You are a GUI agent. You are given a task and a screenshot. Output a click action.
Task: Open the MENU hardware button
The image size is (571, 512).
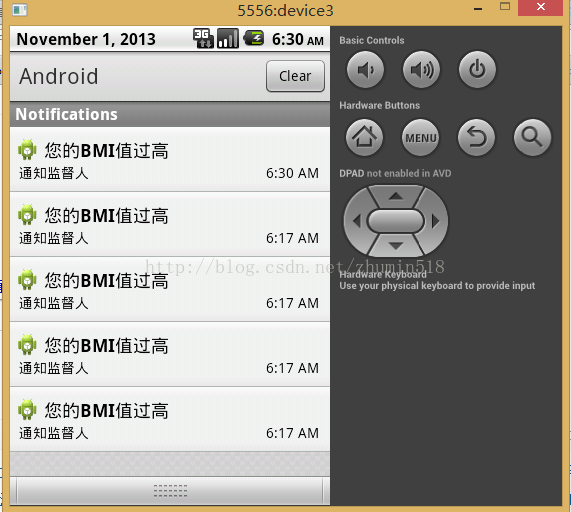tap(421, 137)
